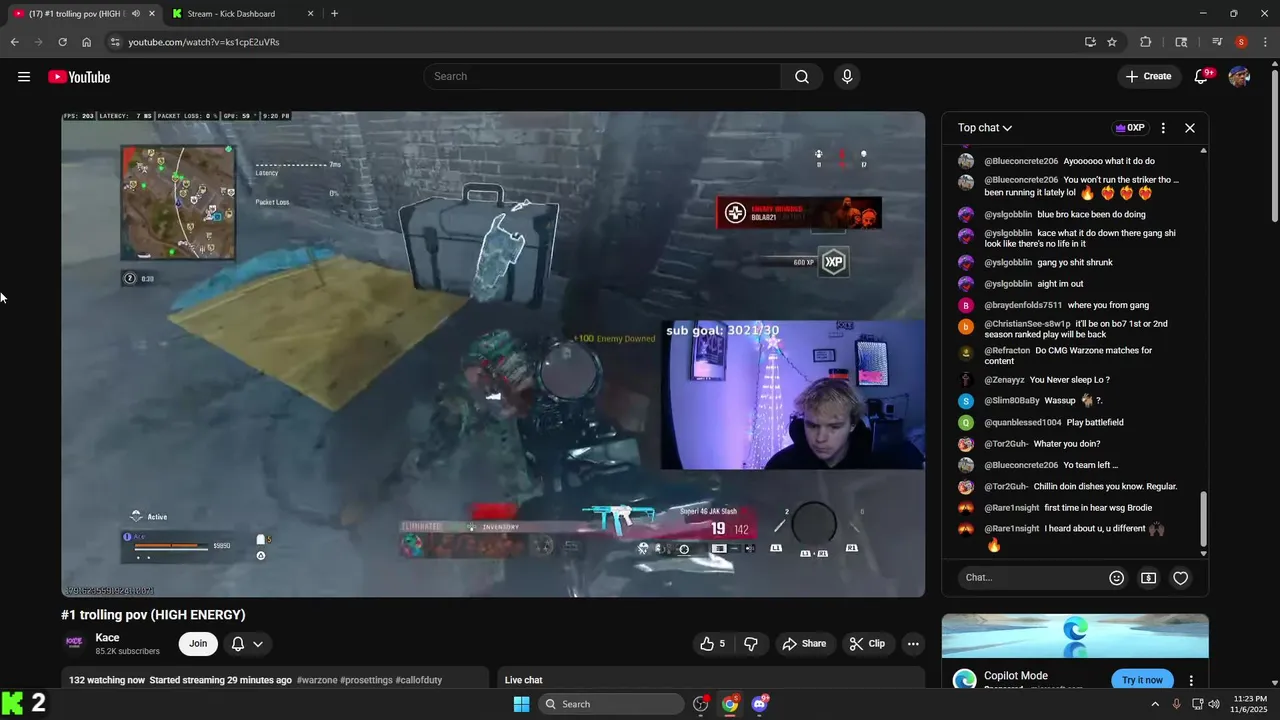Close the live chat panel
Image resolution: width=1280 pixels, height=720 pixels.
(x=1190, y=128)
